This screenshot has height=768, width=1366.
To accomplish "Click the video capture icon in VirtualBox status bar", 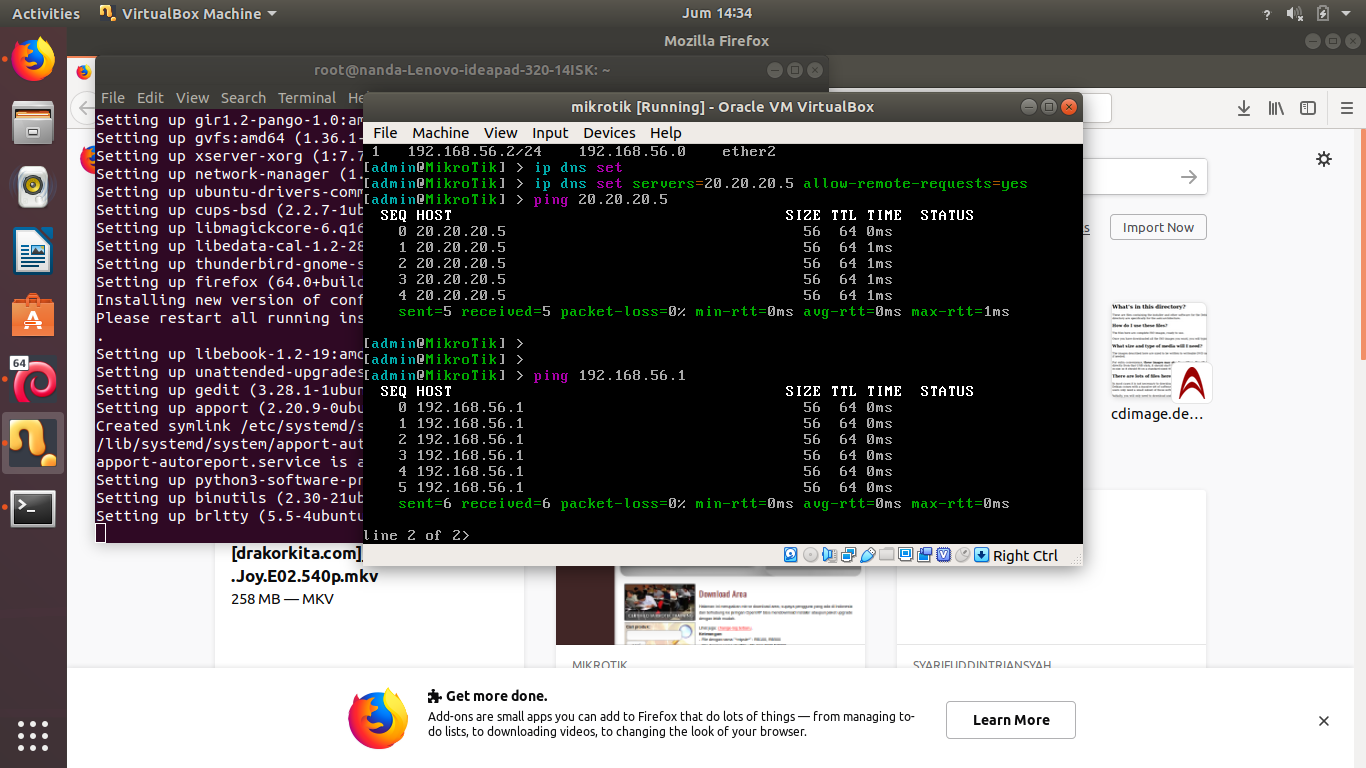I will [924, 555].
